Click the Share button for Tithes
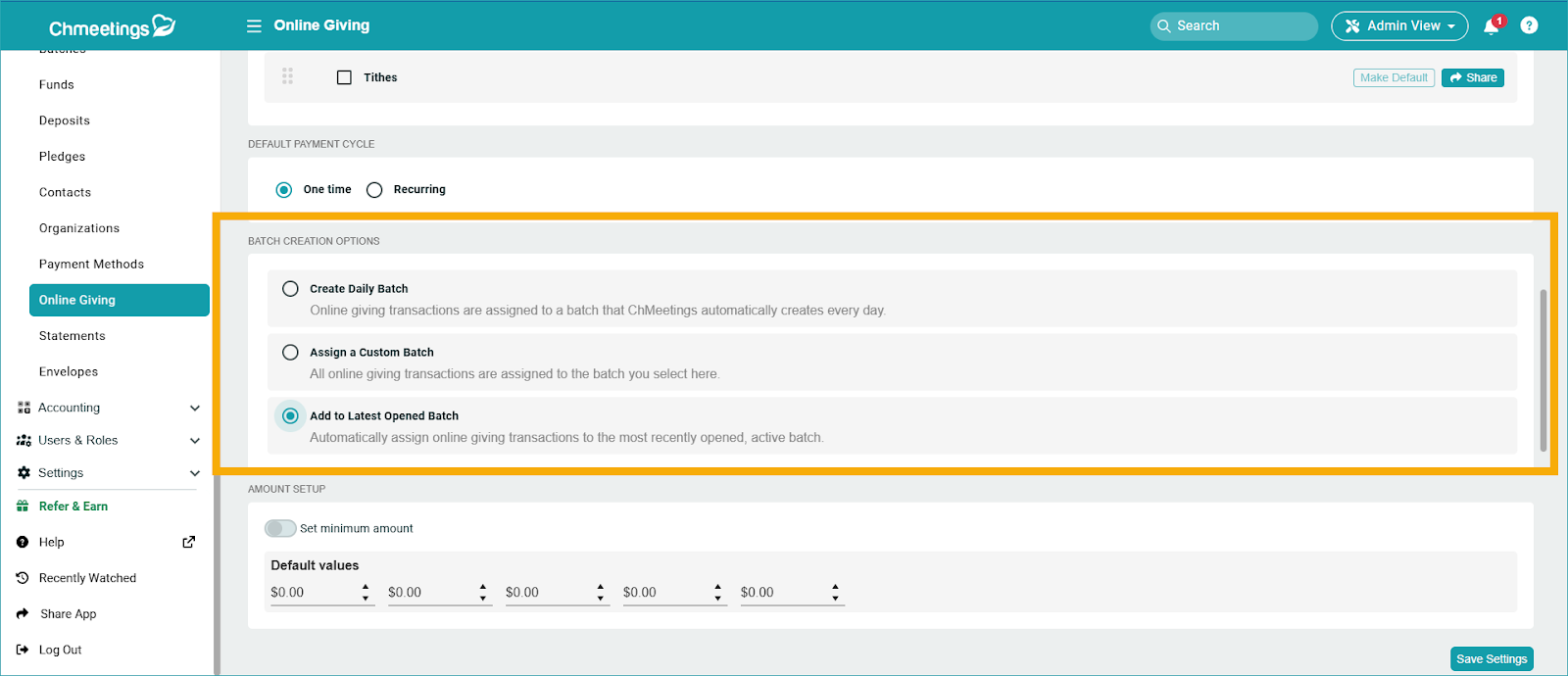The width and height of the screenshot is (1568, 676). [x=1472, y=77]
